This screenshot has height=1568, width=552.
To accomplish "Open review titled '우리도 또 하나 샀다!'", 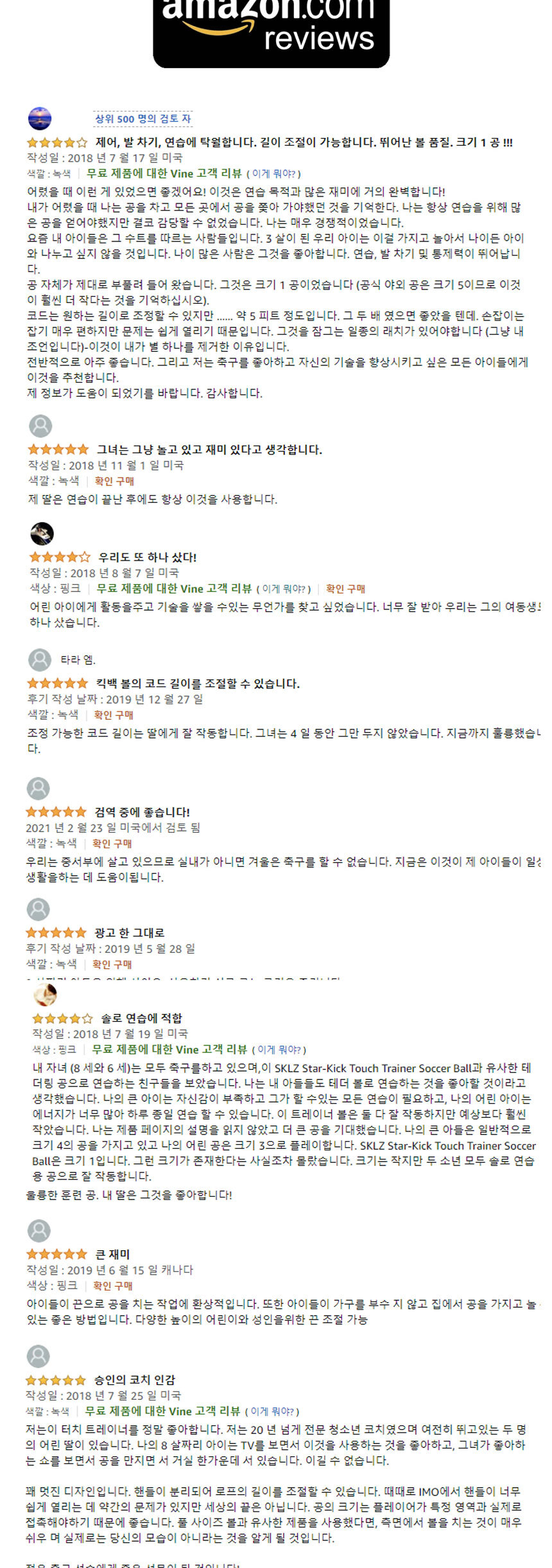I will [147, 557].
